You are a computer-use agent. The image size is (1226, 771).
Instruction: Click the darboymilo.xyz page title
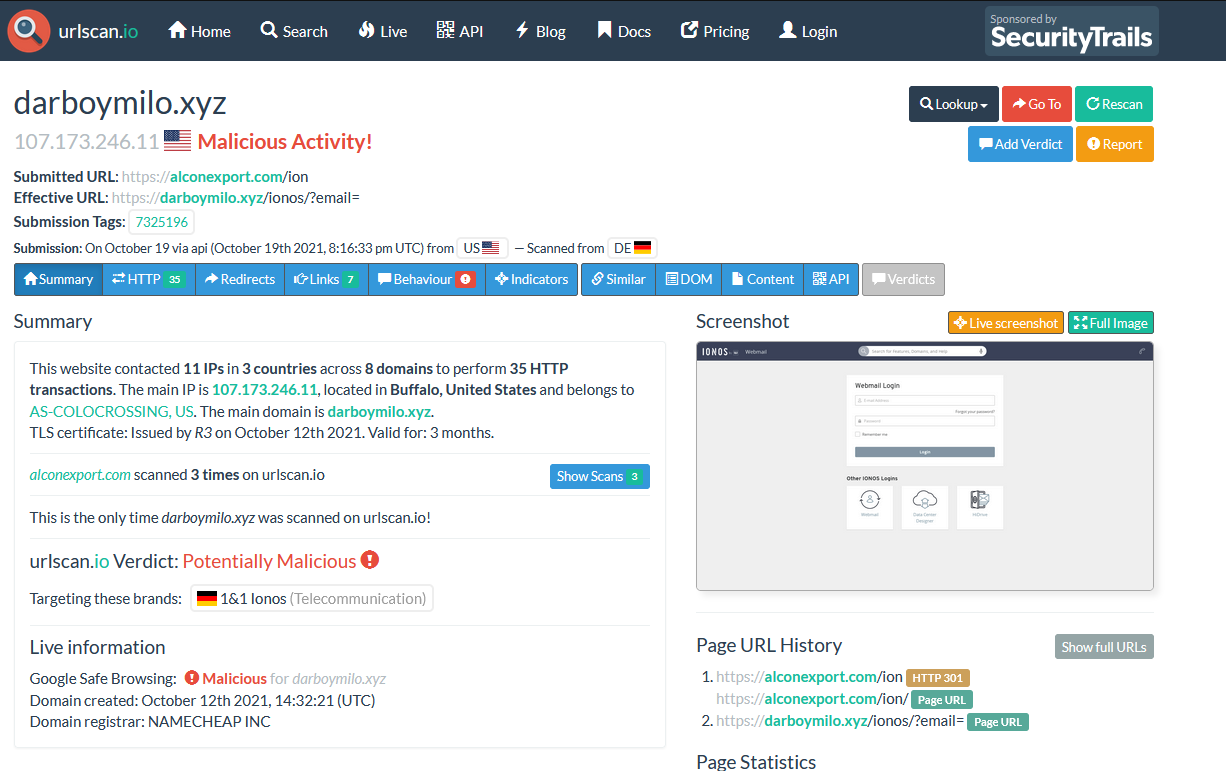[x=120, y=103]
